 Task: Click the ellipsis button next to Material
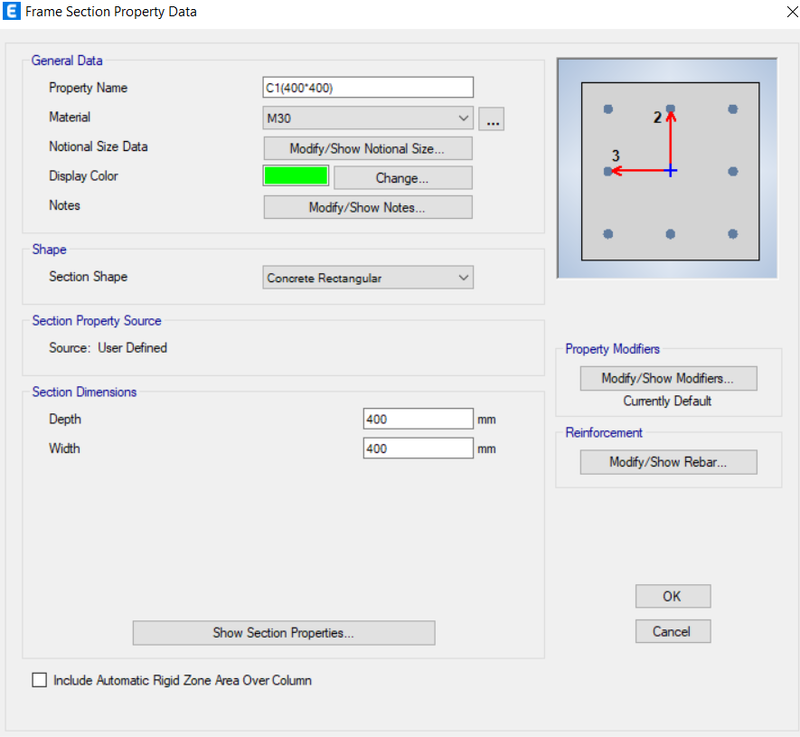coord(492,118)
